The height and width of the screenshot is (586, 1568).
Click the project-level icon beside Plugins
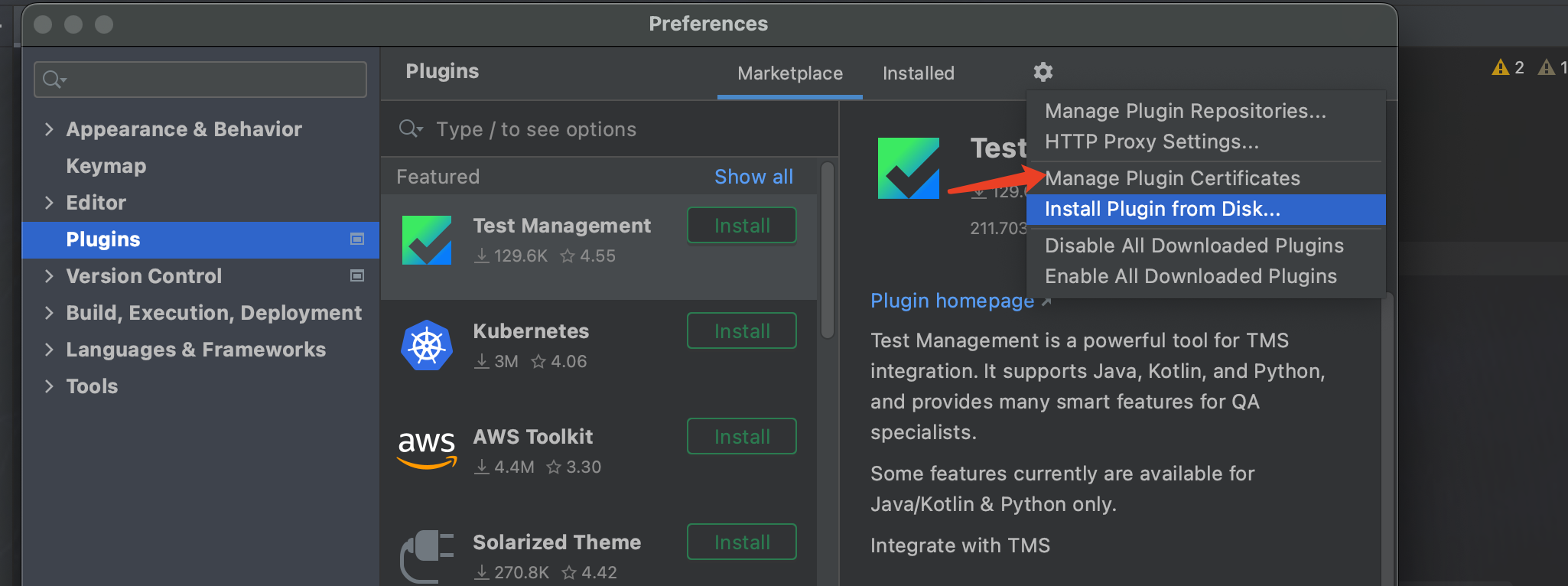click(356, 239)
